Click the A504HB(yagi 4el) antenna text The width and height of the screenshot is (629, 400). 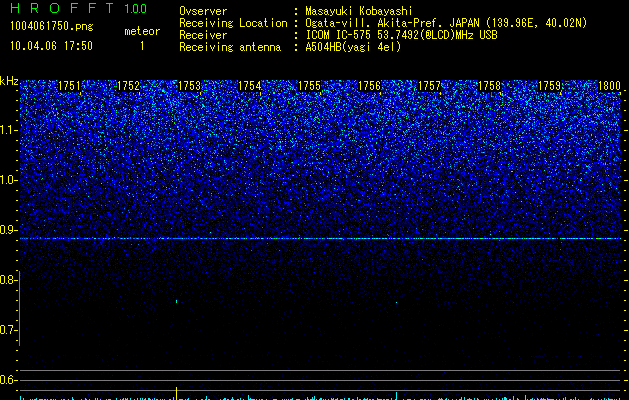(353, 47)
